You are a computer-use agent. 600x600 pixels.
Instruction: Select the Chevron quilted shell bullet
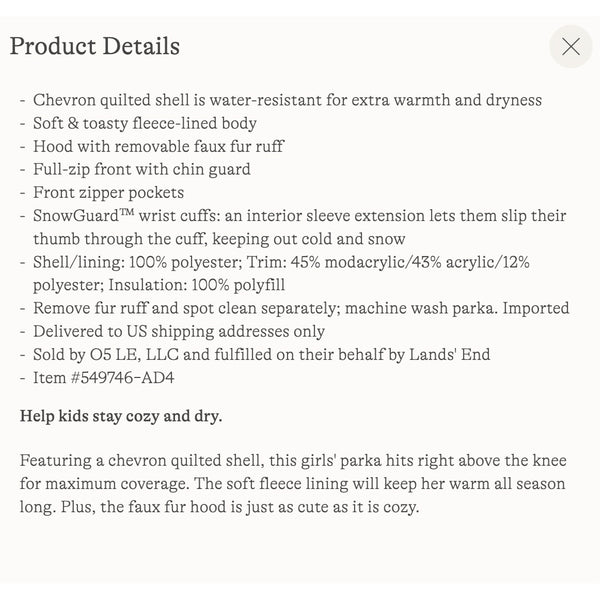point(287,100)
